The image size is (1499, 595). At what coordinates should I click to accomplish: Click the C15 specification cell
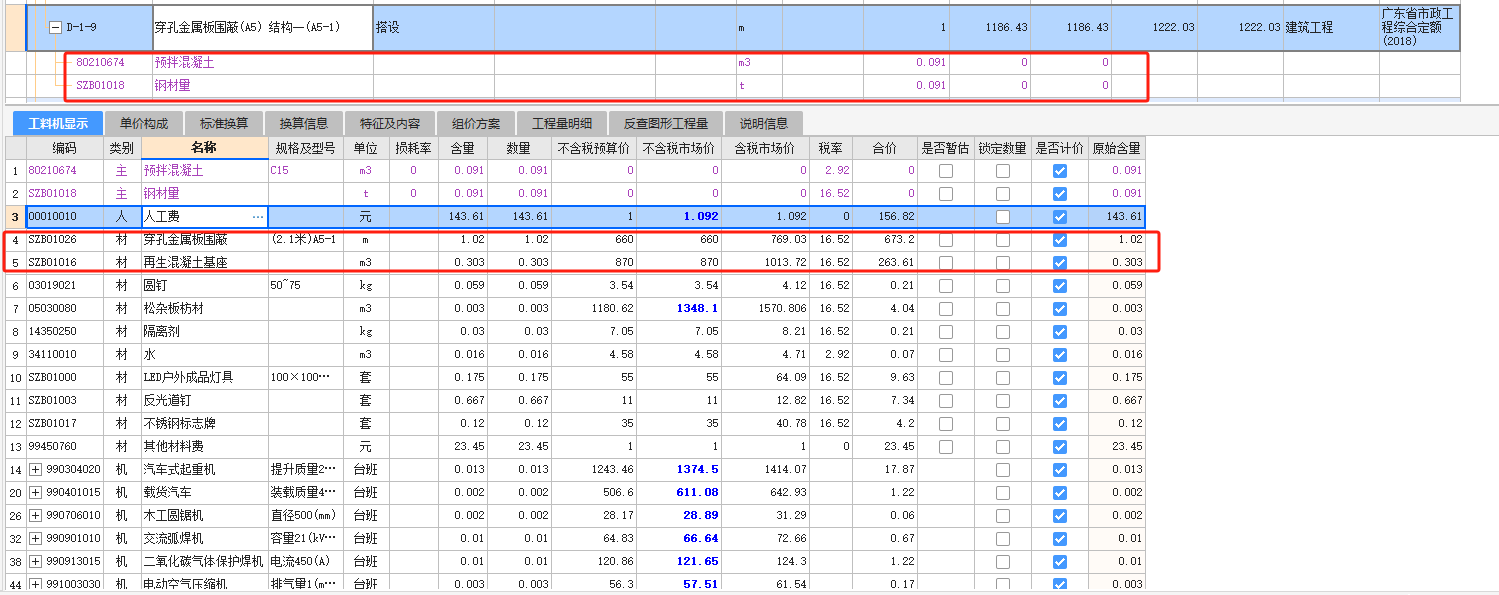pos(305,171)
